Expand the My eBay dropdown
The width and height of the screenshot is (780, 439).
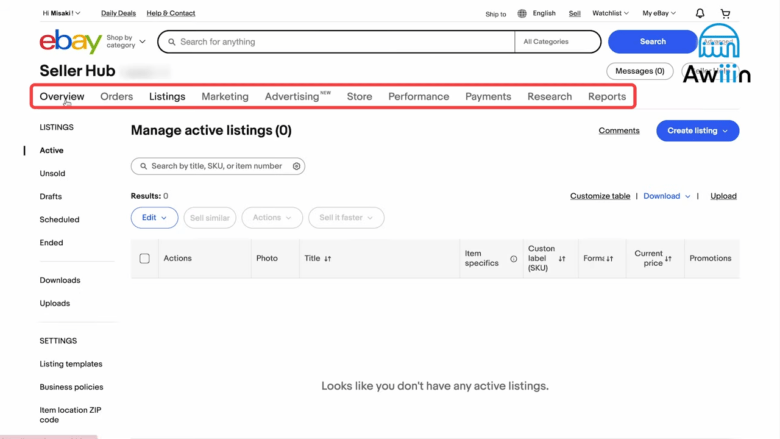point(659,13)
